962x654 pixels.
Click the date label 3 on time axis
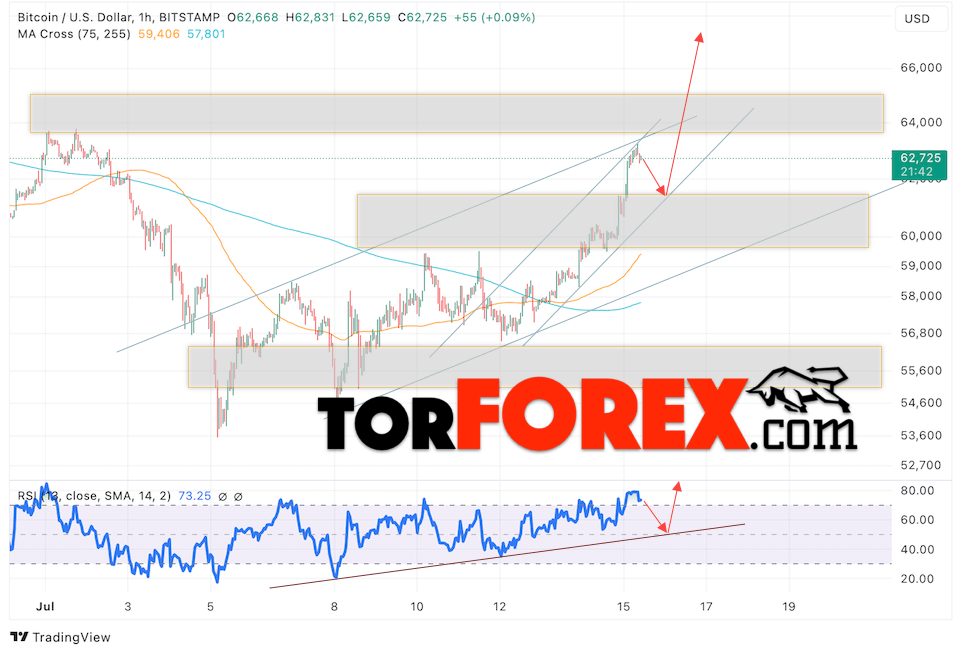[x=128, y=607]
